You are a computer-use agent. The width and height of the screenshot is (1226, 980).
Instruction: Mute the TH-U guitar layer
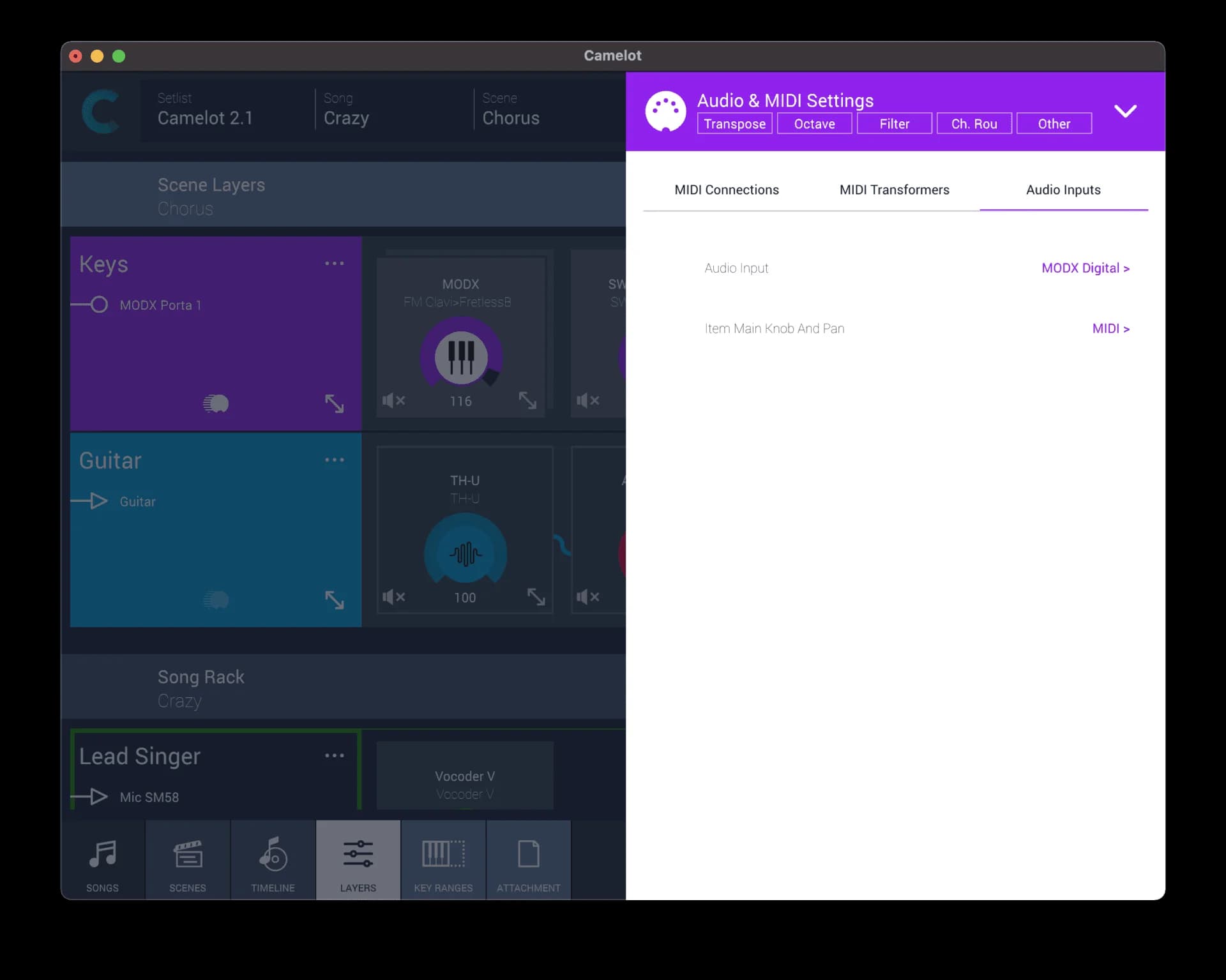[393, 596]
